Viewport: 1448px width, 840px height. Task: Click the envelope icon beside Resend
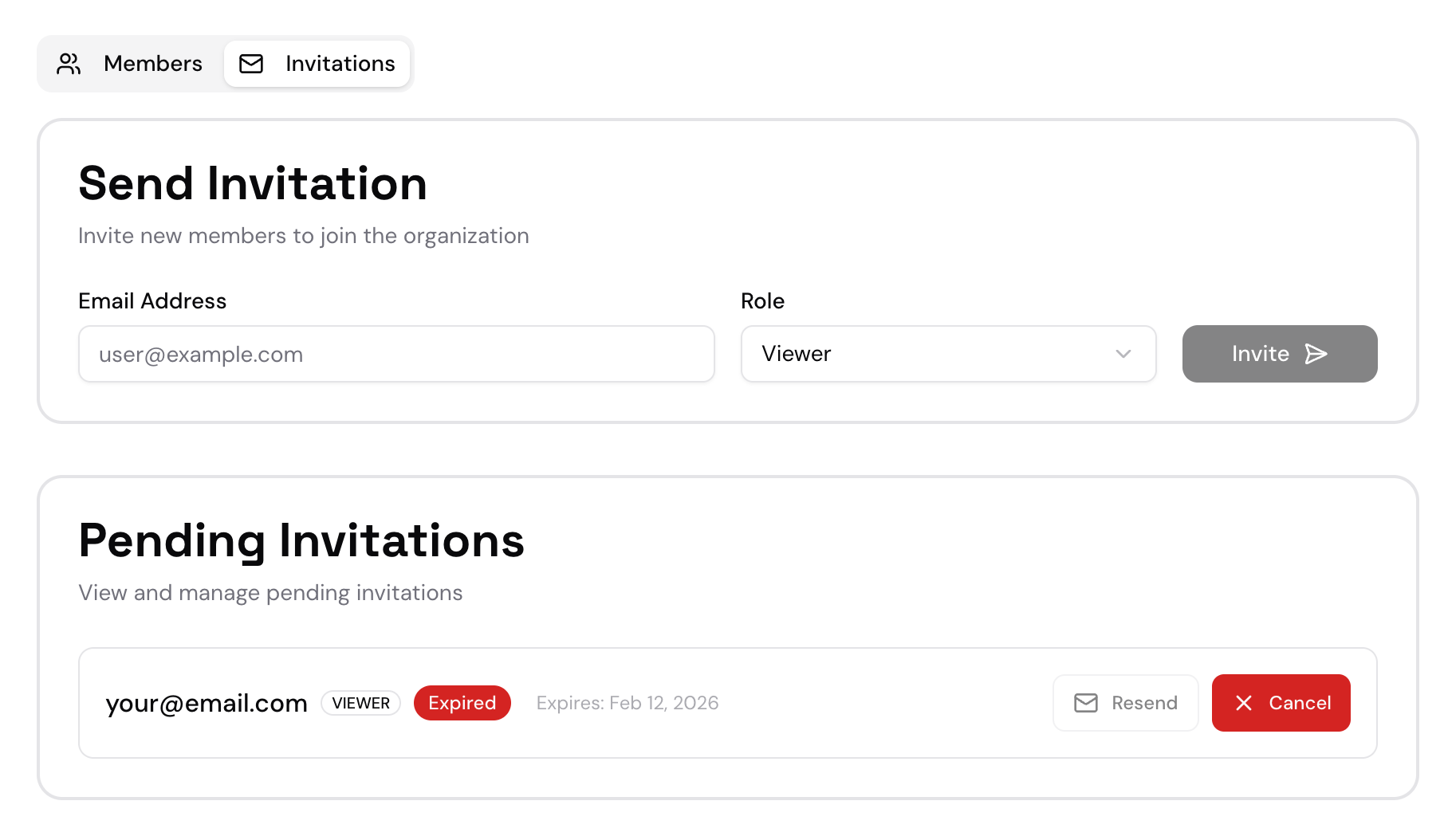pos(1085,703)
